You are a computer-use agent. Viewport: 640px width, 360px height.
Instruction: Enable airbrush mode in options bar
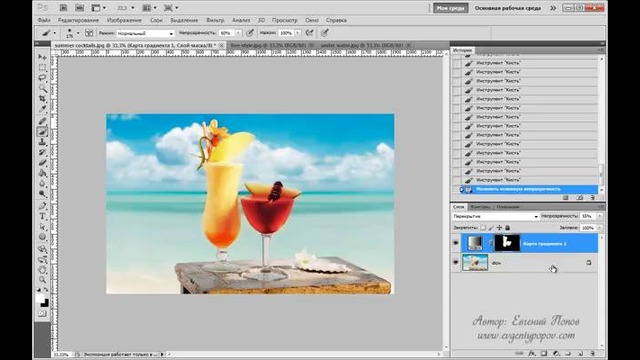pyautogui.click(x=310, y=33)
